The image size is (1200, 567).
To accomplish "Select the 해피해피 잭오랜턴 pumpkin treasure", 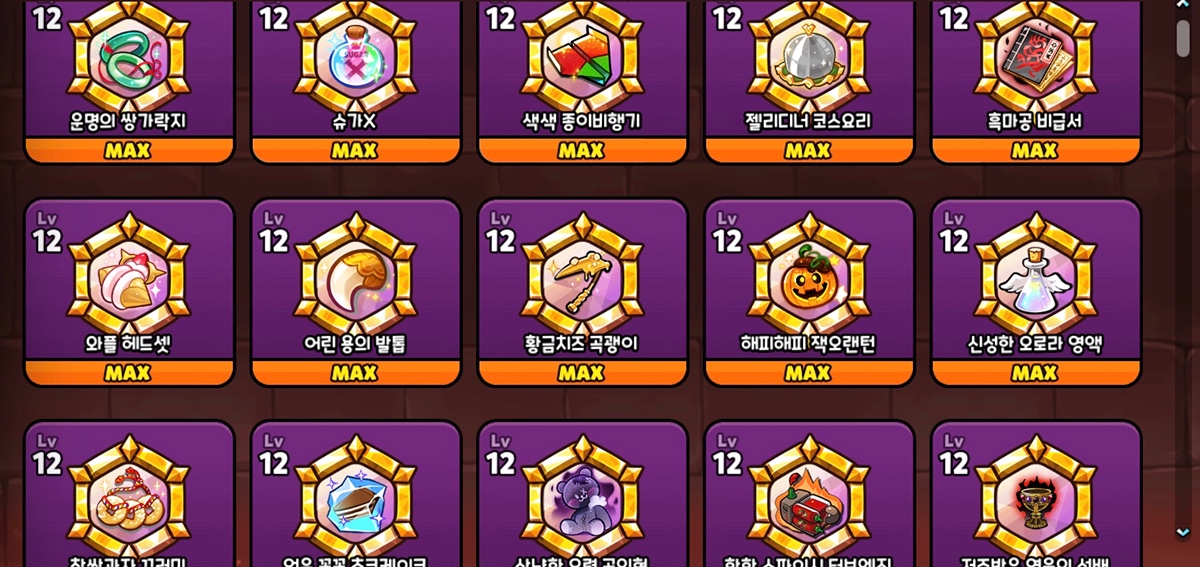I will pyautogui.click(x=810, y=273).
